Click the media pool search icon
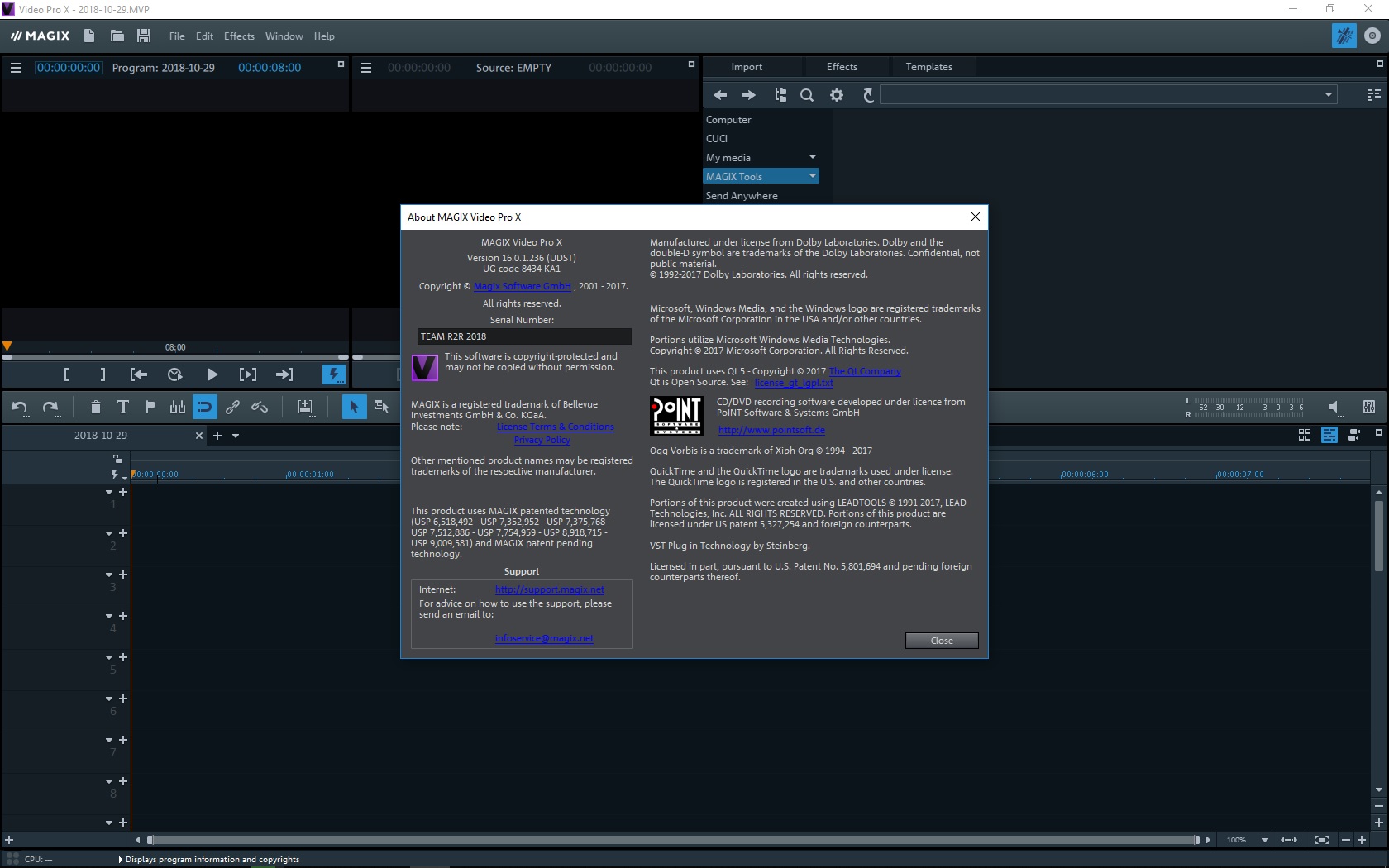The image size is (1389, 868). 807,95
